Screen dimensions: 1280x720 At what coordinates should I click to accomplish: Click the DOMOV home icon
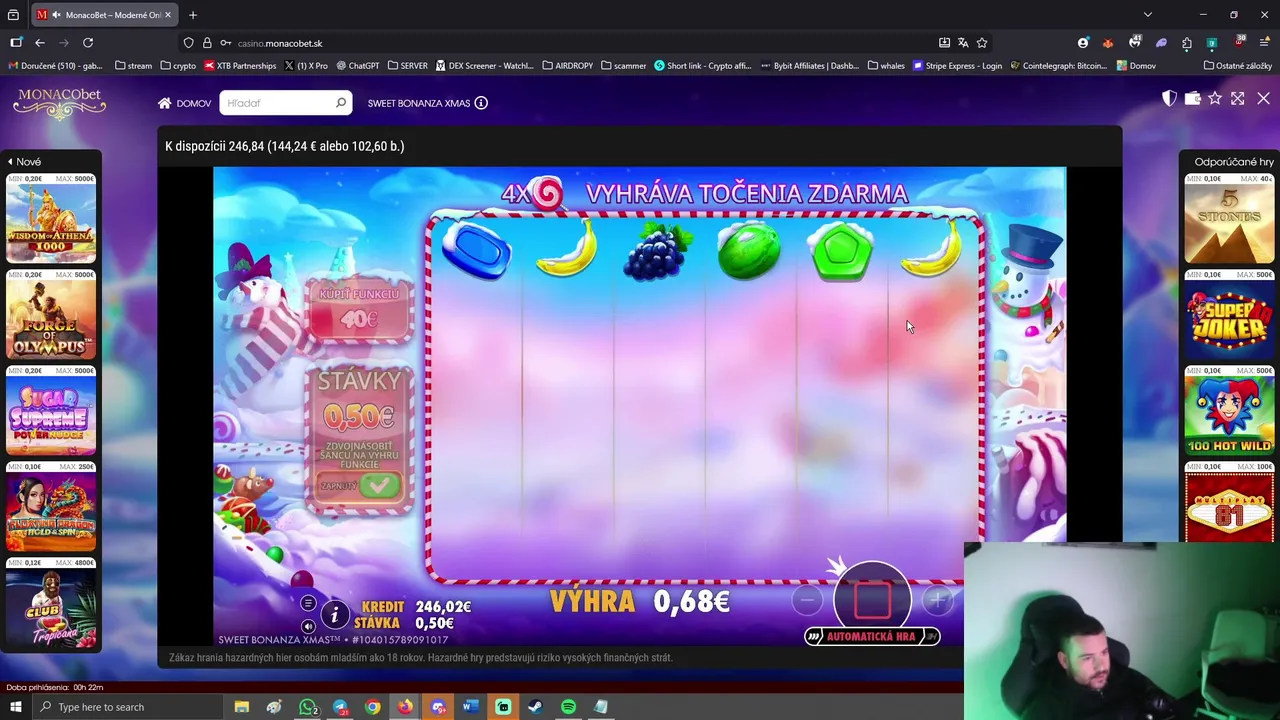[164, 103]
